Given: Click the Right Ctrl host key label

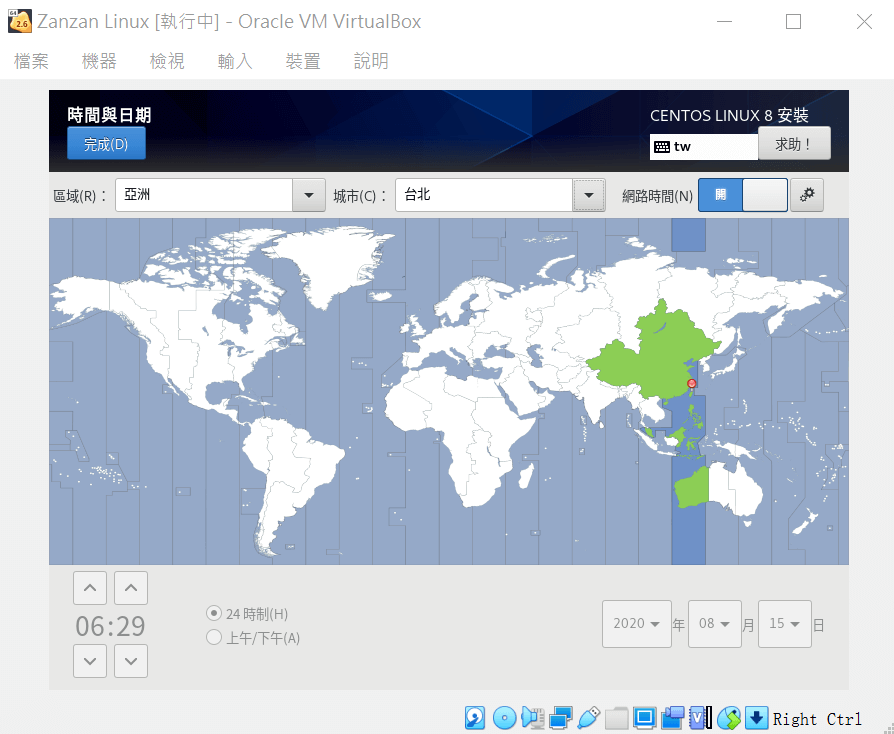Looking at the screenshot, I should pyautogui.click(x=816, y=719).
